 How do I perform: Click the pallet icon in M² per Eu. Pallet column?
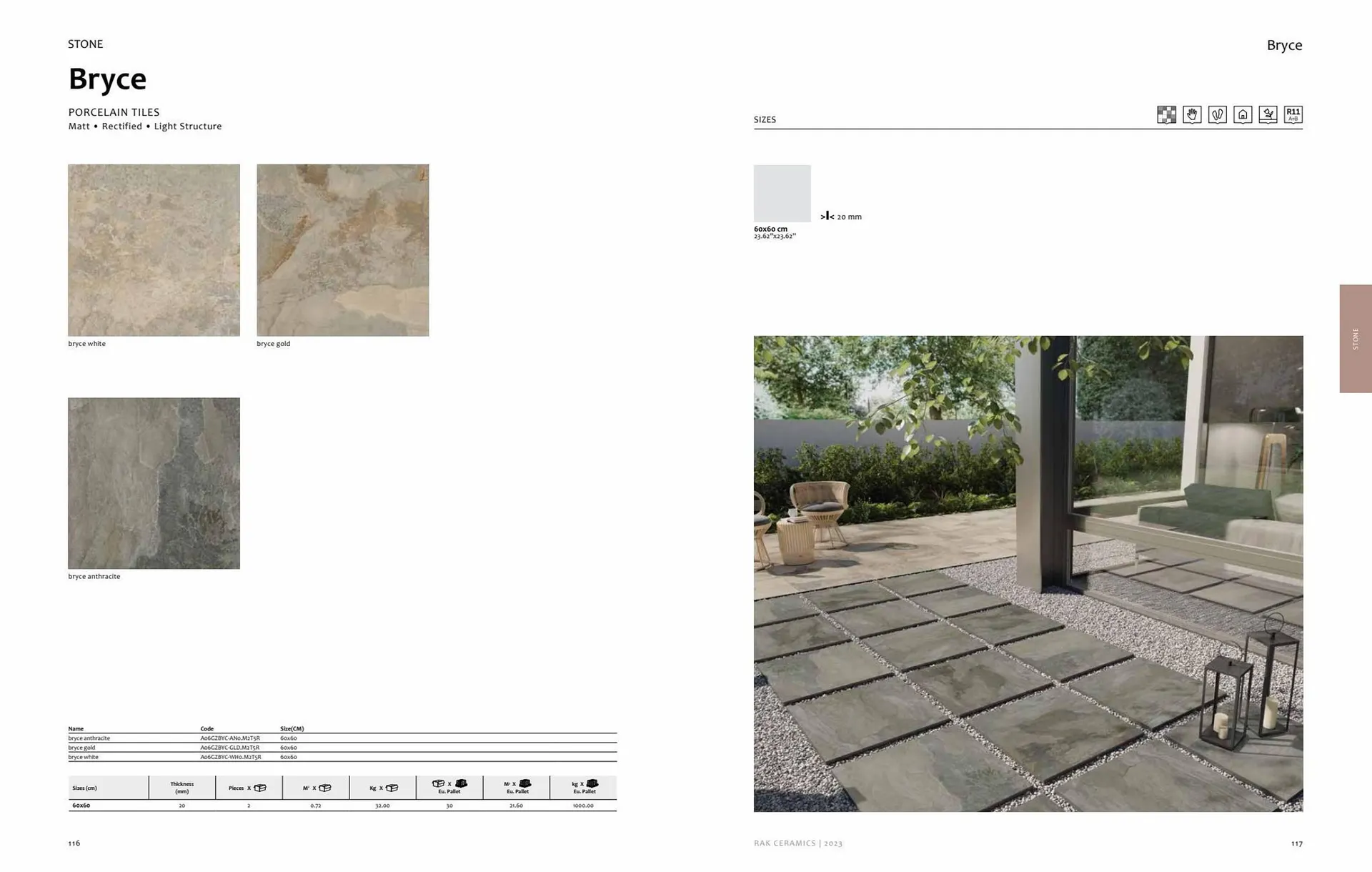[x=525, y=783]
